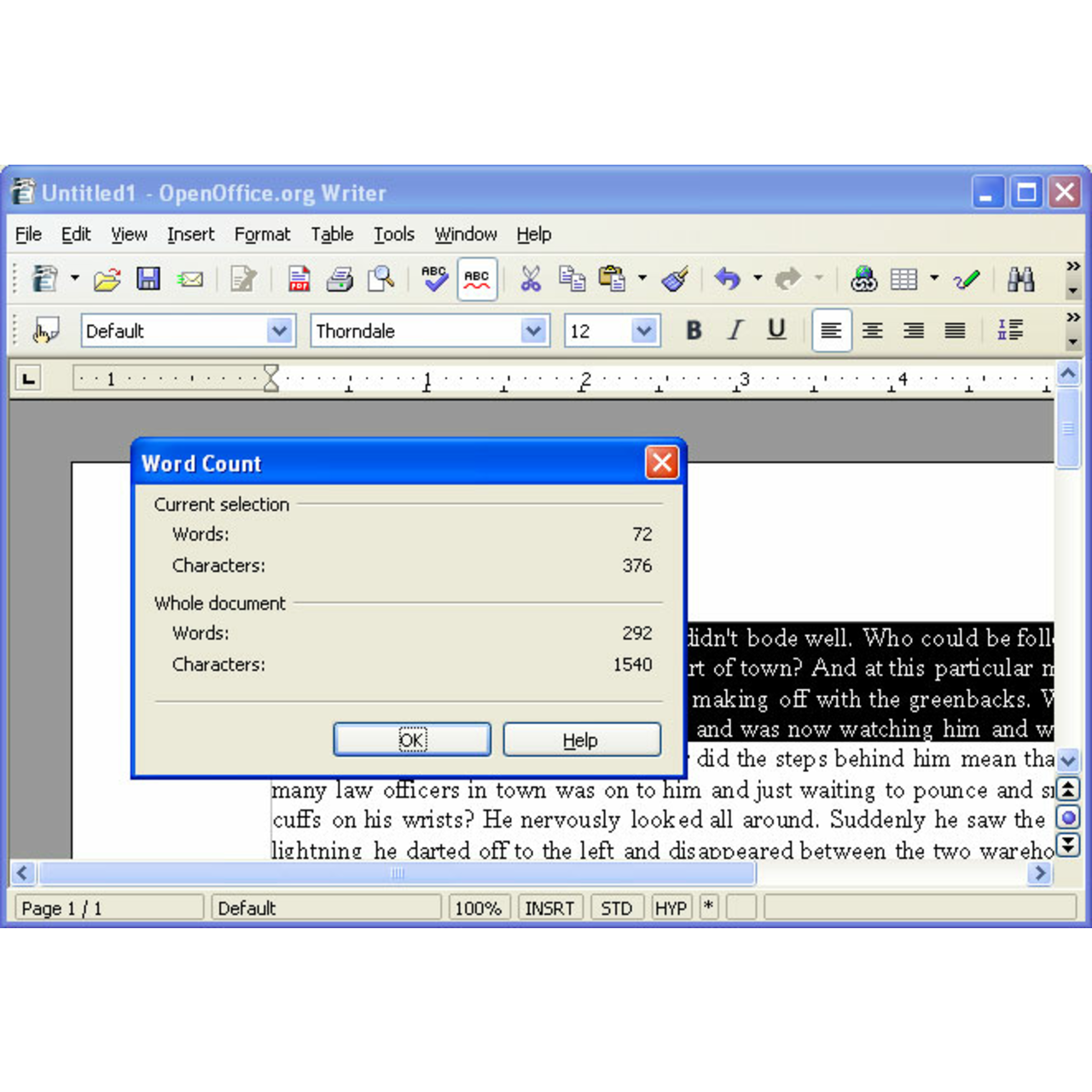Click the tab stop type selector on ruler
The width and height of the screenshot is (1092, 1092).
click(28, 378)
